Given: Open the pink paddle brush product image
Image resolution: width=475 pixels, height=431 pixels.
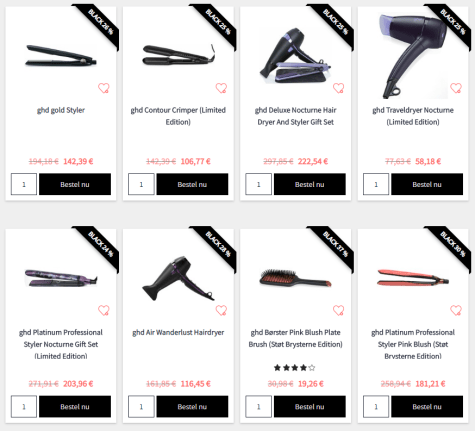Looking at the screenshot, I should (296, 278).
